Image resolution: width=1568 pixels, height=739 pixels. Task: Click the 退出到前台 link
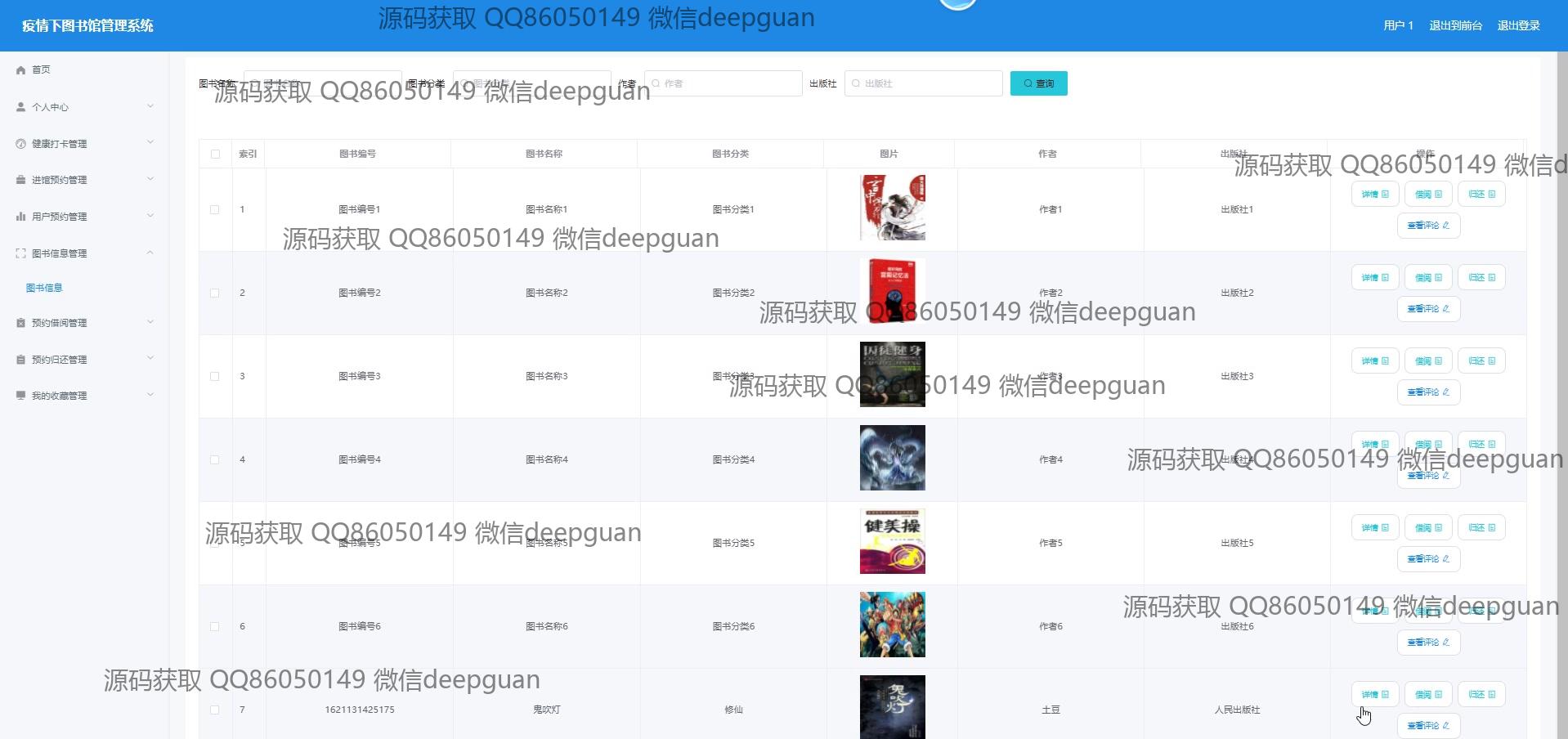1455,25
